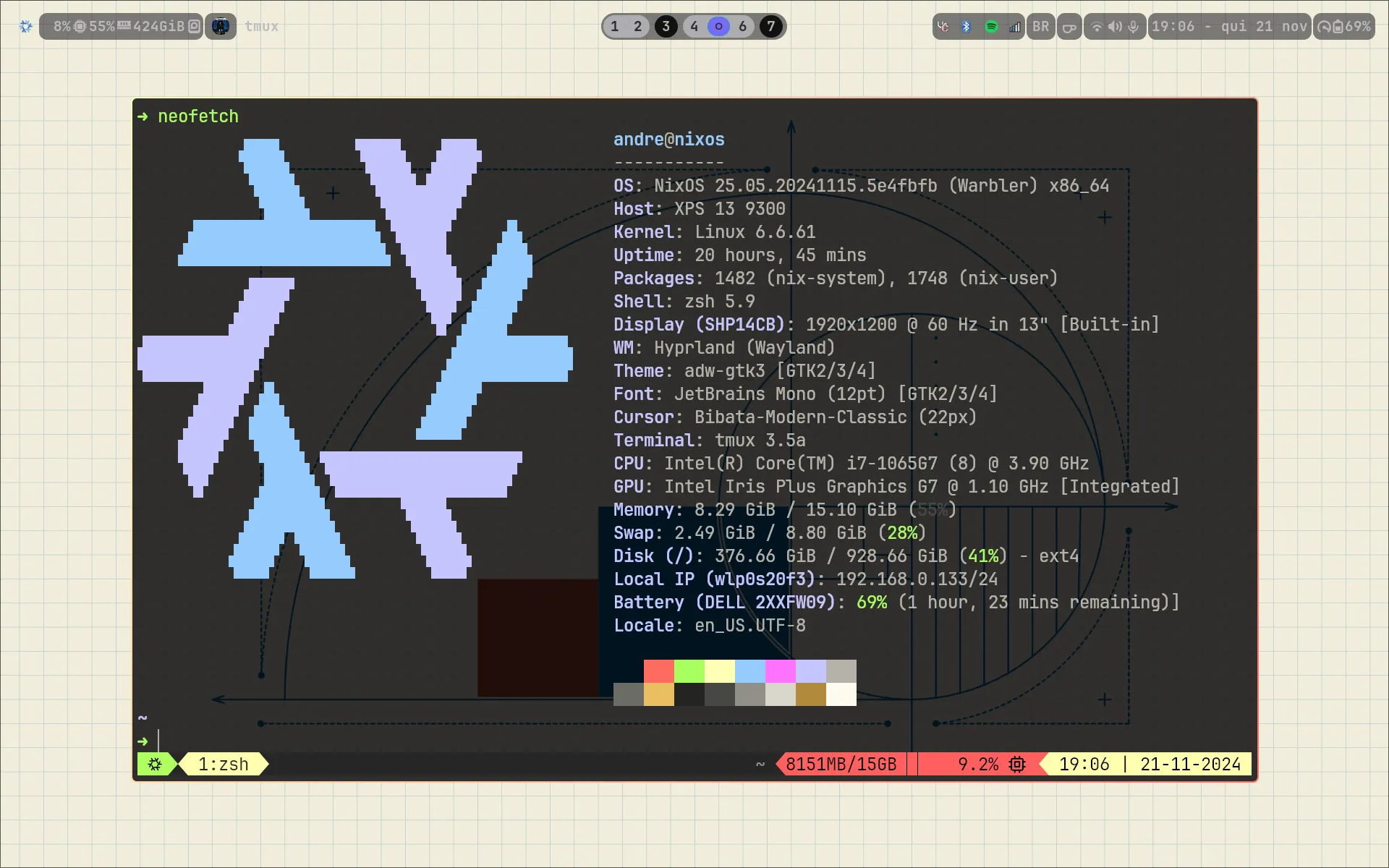
Task: Click the terminal app thumbnail in top bar
Action: pos(221,27)
